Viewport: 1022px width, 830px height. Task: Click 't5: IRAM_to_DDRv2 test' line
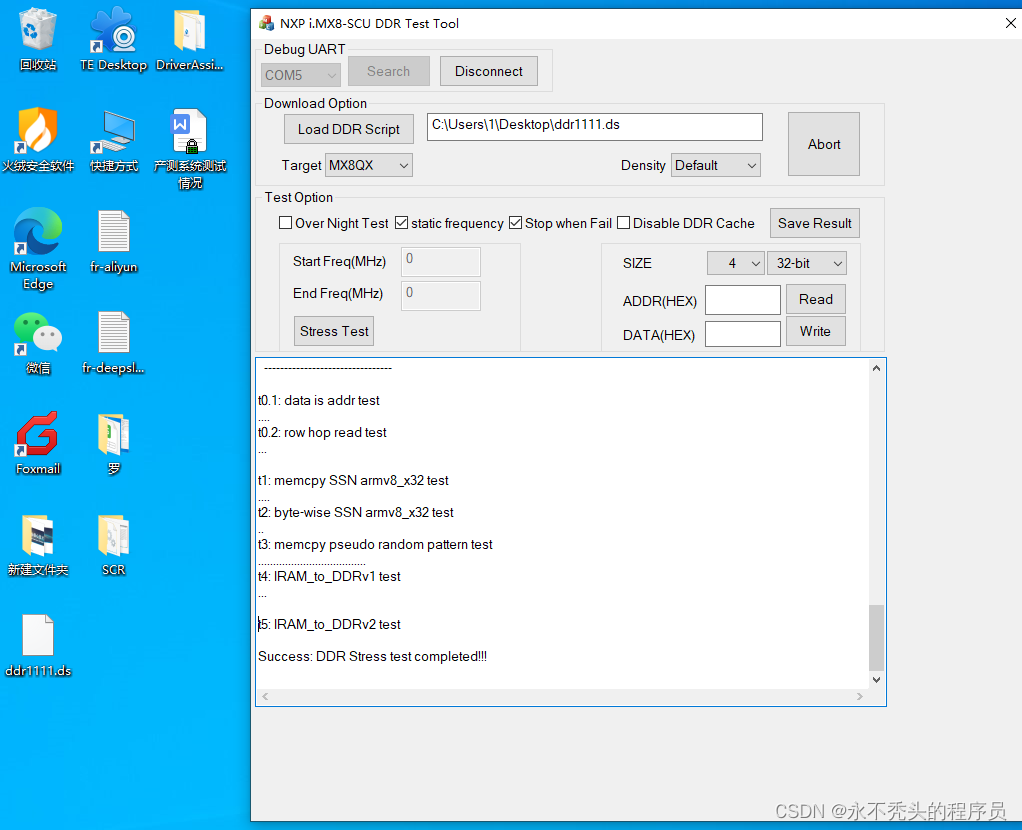(x=329, y=625)
